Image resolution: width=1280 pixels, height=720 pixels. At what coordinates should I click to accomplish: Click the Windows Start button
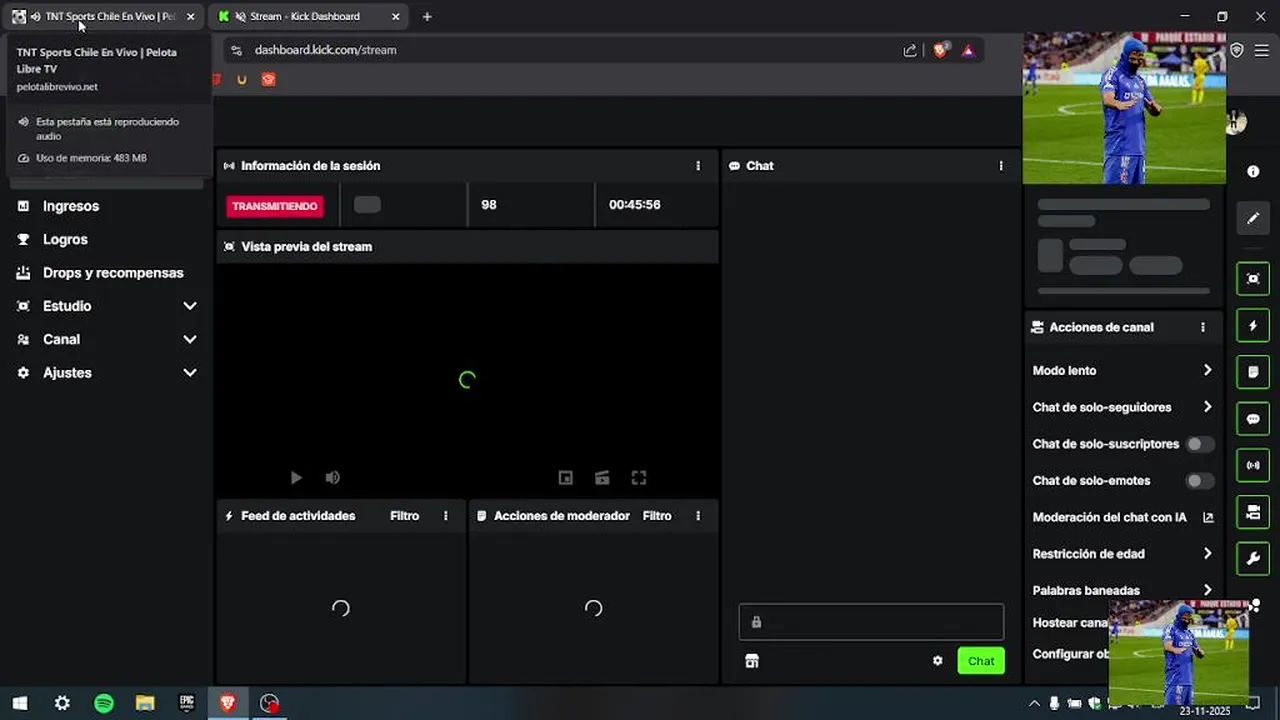[x=20, y=703]
